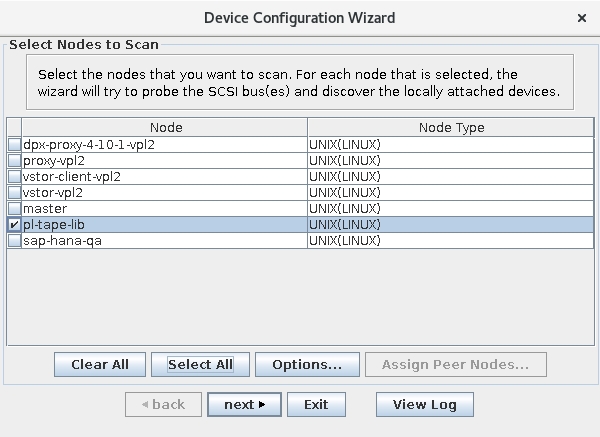Open the Options... dialog

tap(307, 365)
